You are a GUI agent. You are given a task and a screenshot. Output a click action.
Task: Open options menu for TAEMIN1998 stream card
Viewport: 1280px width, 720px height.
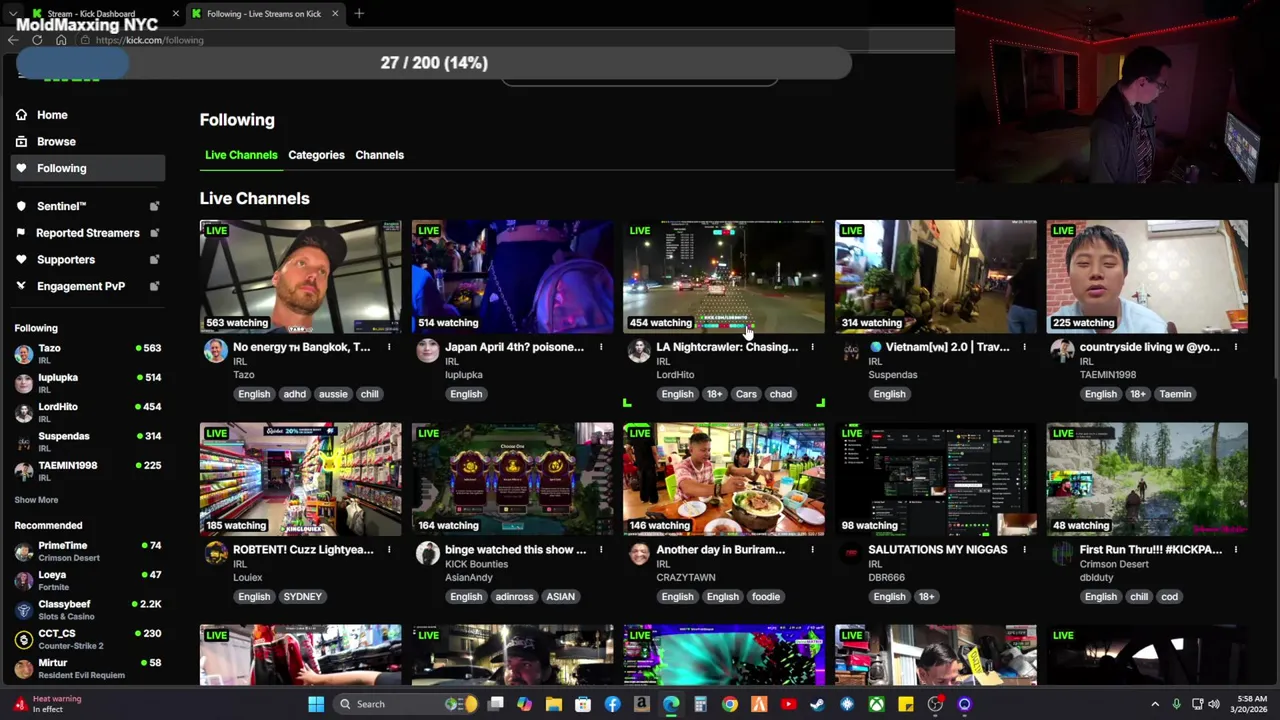click(x=1236, y=347)
